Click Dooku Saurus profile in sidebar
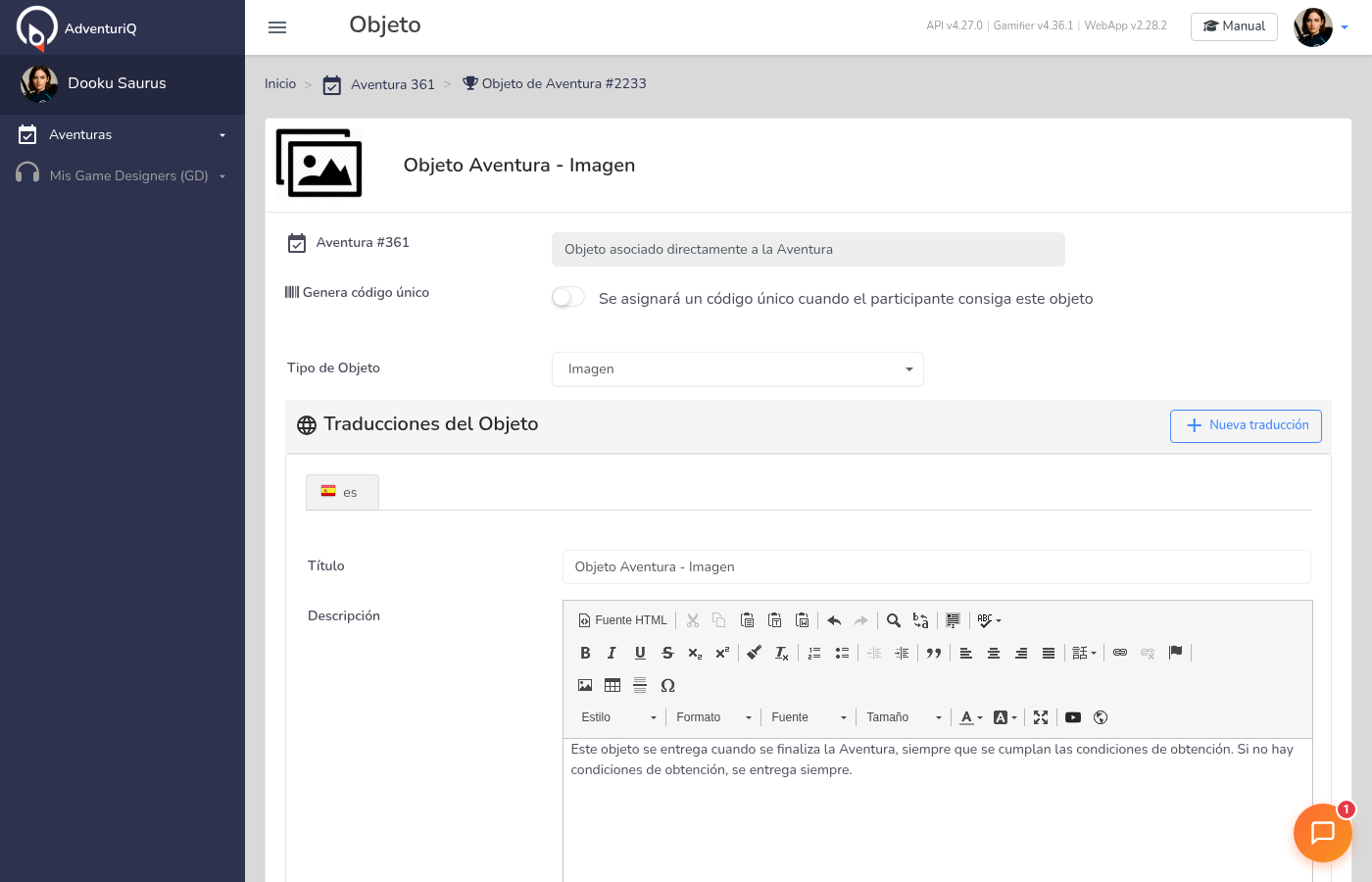1372x882 pixels. coord(122,83)
